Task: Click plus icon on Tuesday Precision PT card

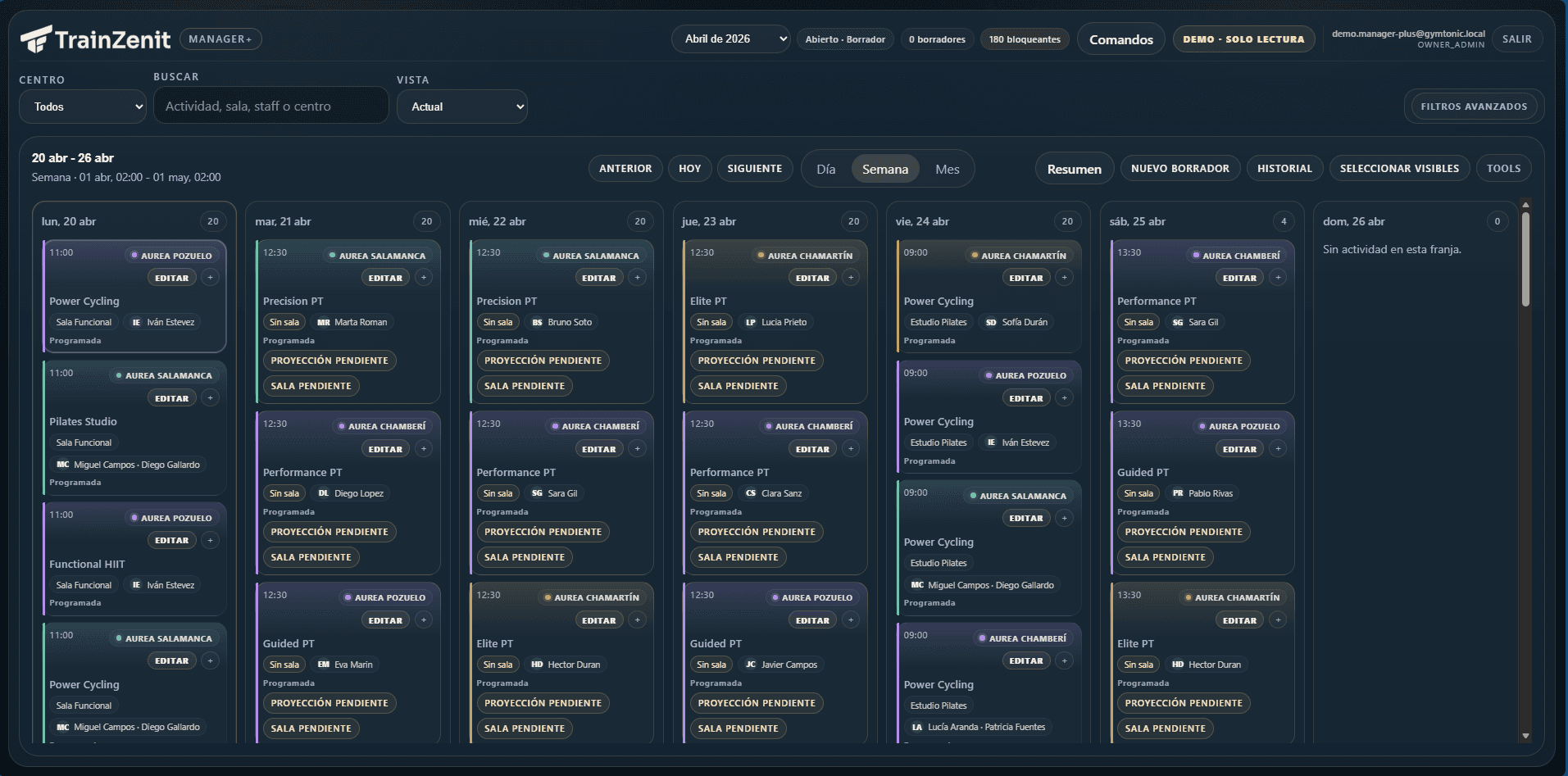Action: click(x=424, y=278)
